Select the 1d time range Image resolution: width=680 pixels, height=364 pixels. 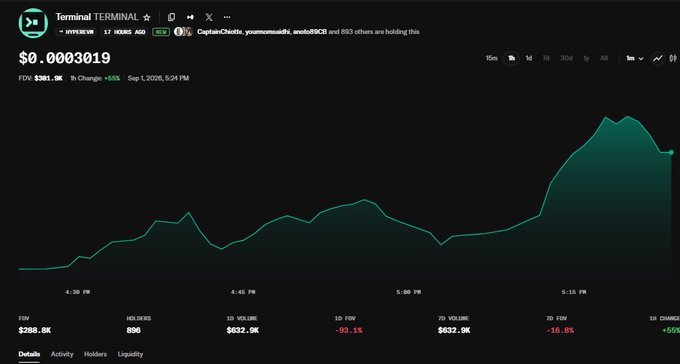tap(529, 58)
